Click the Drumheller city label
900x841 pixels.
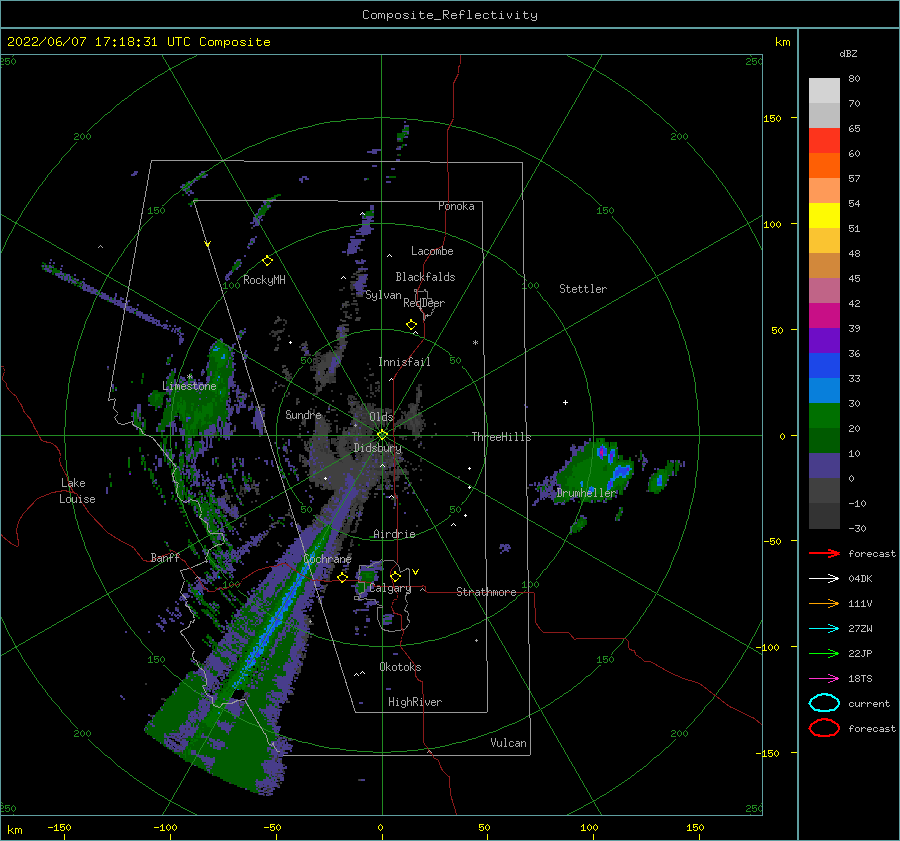point(586,493)
